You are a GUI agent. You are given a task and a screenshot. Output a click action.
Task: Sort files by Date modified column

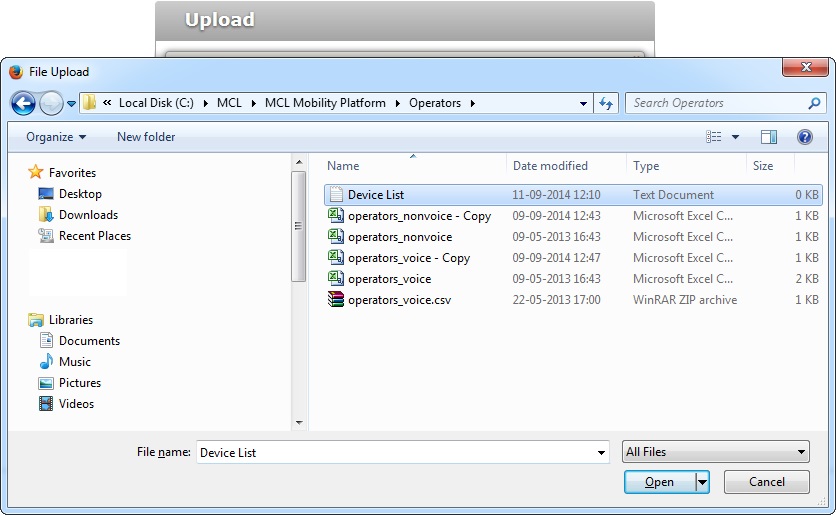point(550,166)
